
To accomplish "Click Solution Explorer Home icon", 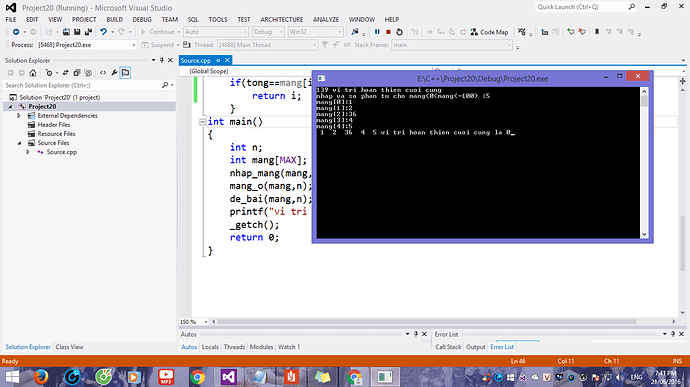I will [33, 73].
